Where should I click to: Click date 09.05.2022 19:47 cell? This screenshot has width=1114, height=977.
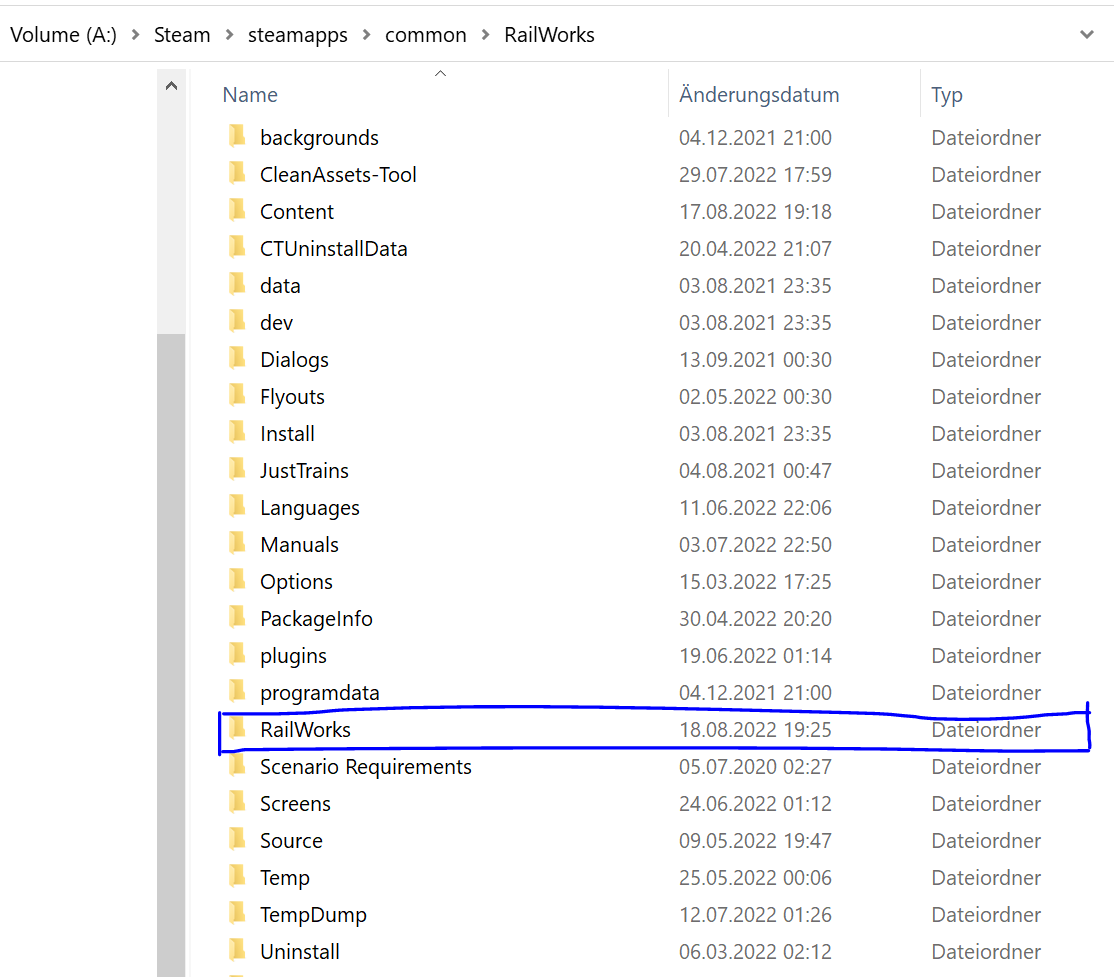[x=755, y=840]
